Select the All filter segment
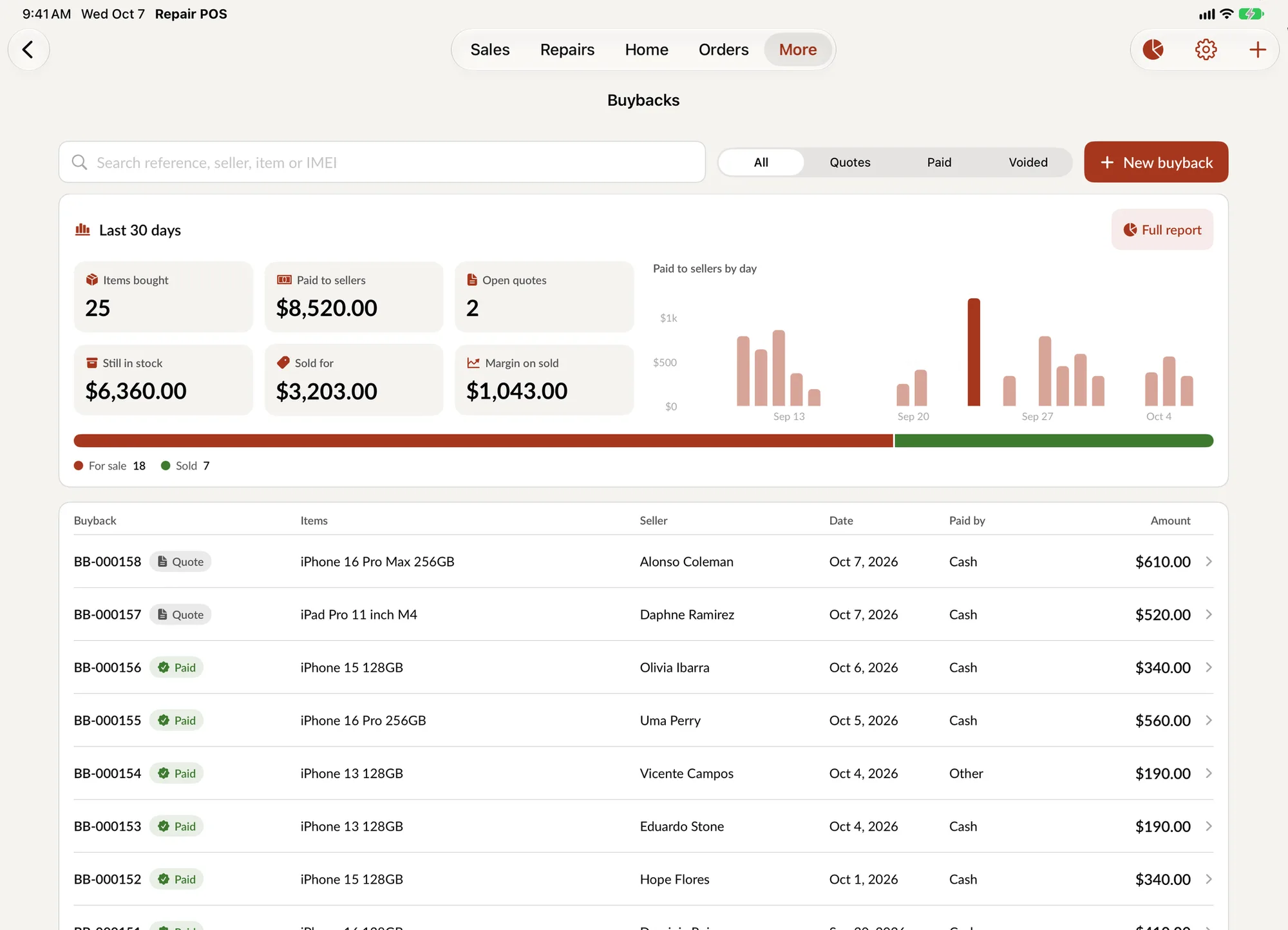 pyautogui.click(x=761, y=162)
